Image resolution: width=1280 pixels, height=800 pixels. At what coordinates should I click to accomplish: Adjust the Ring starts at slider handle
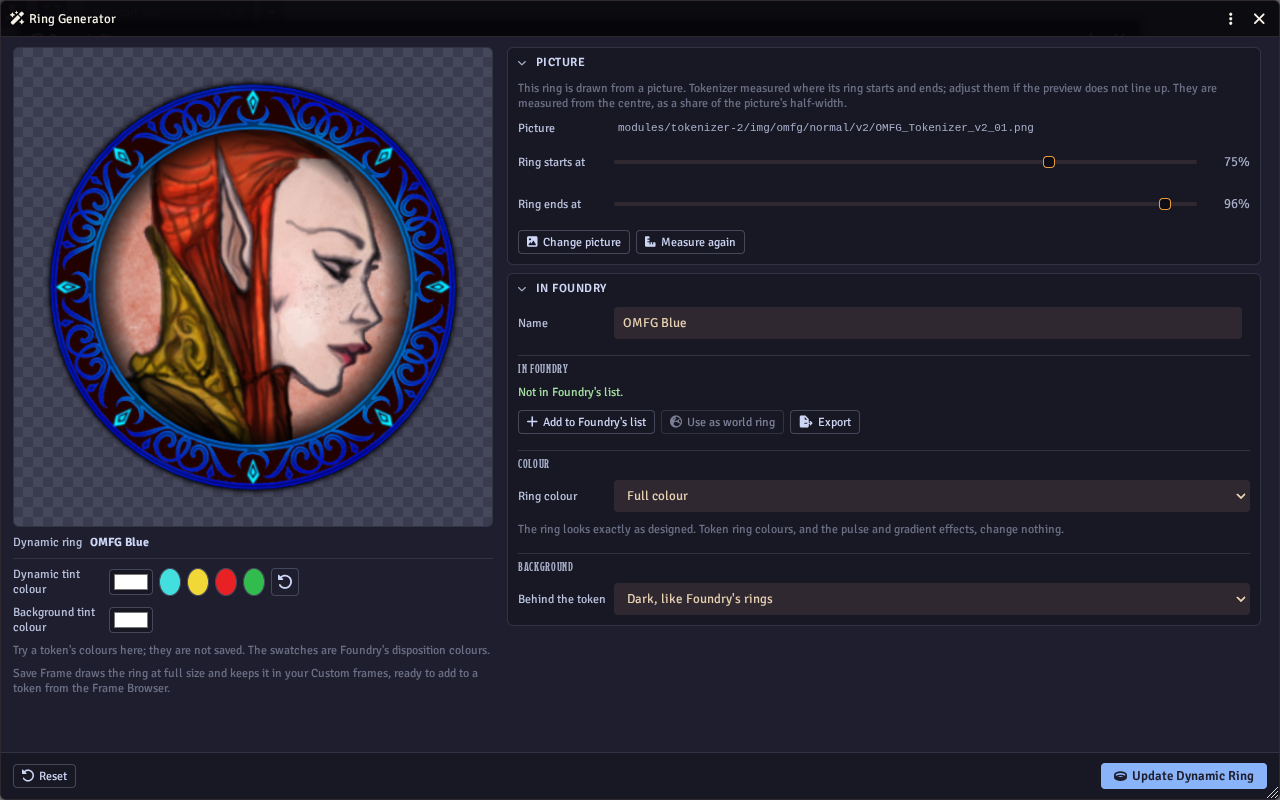pyautogui.click(x=1049, y=162)
